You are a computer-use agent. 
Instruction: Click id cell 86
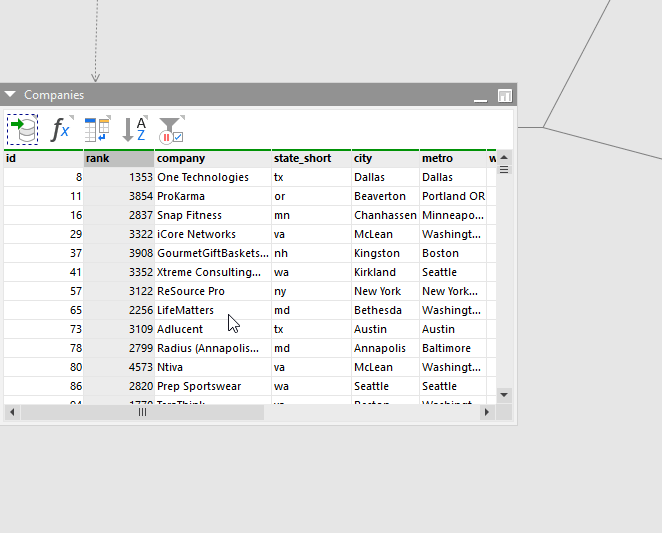(43, 386)
